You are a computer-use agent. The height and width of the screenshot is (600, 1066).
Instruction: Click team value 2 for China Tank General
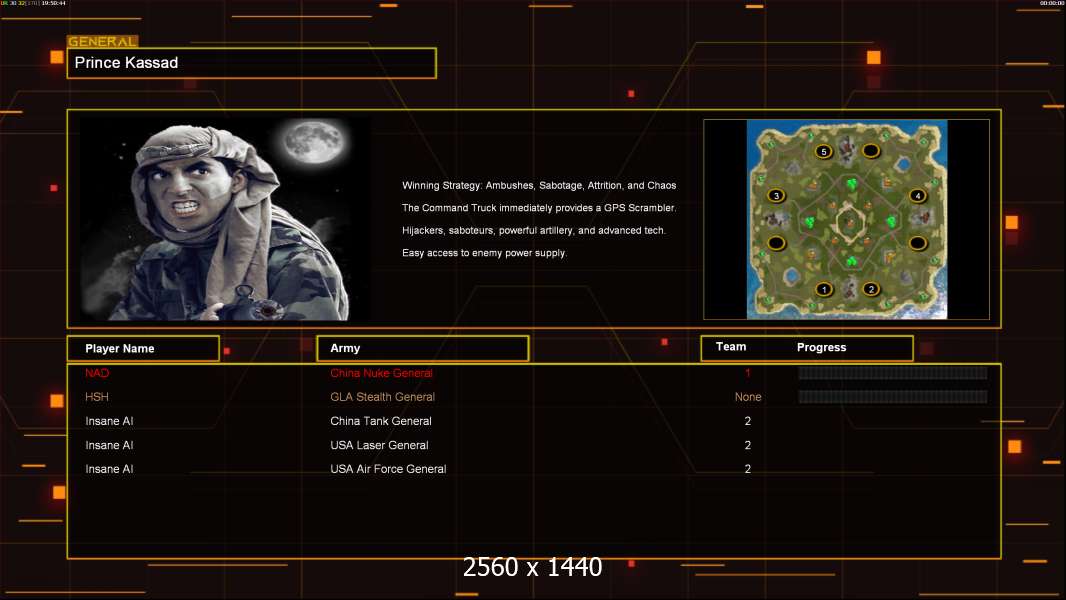coord(748,421)
